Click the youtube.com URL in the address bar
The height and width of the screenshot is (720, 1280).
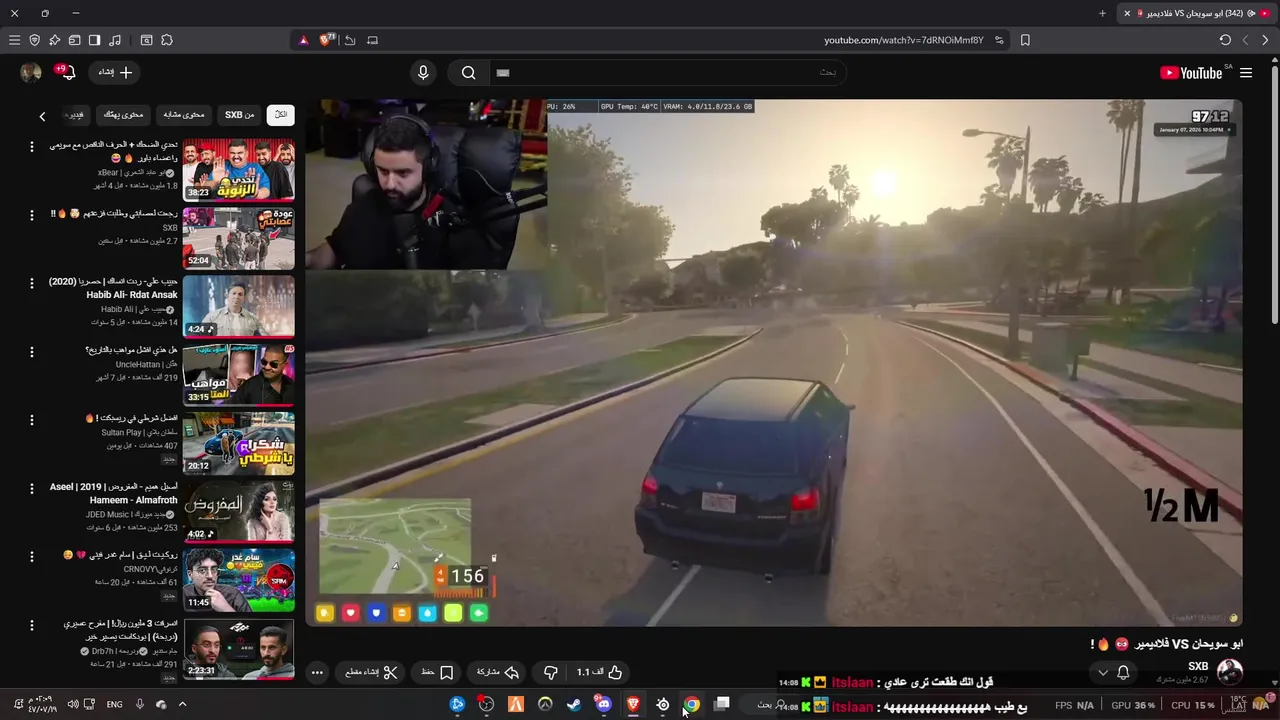[903, 40]
